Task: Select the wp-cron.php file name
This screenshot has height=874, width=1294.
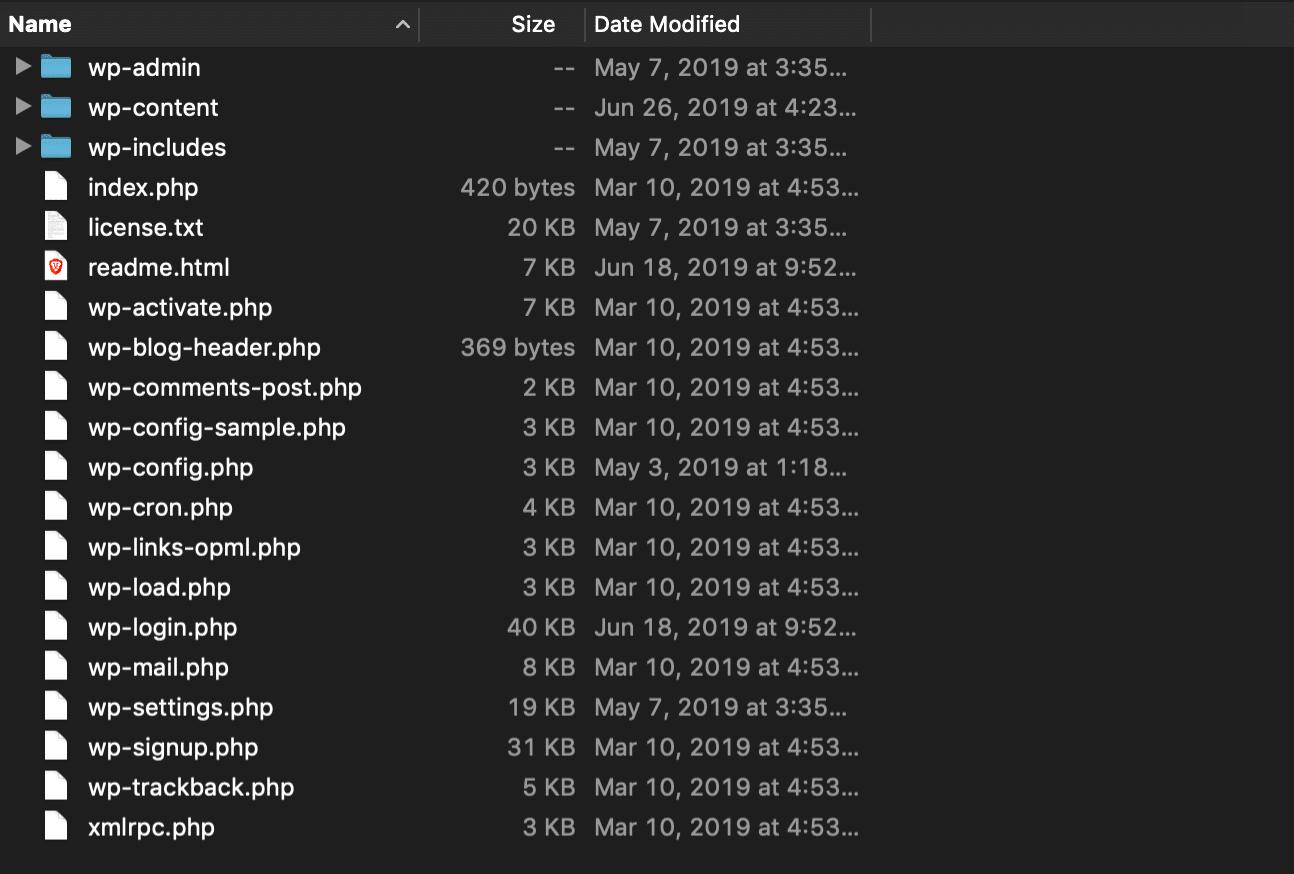Action: pyautogui.click(x=159, y=507)
